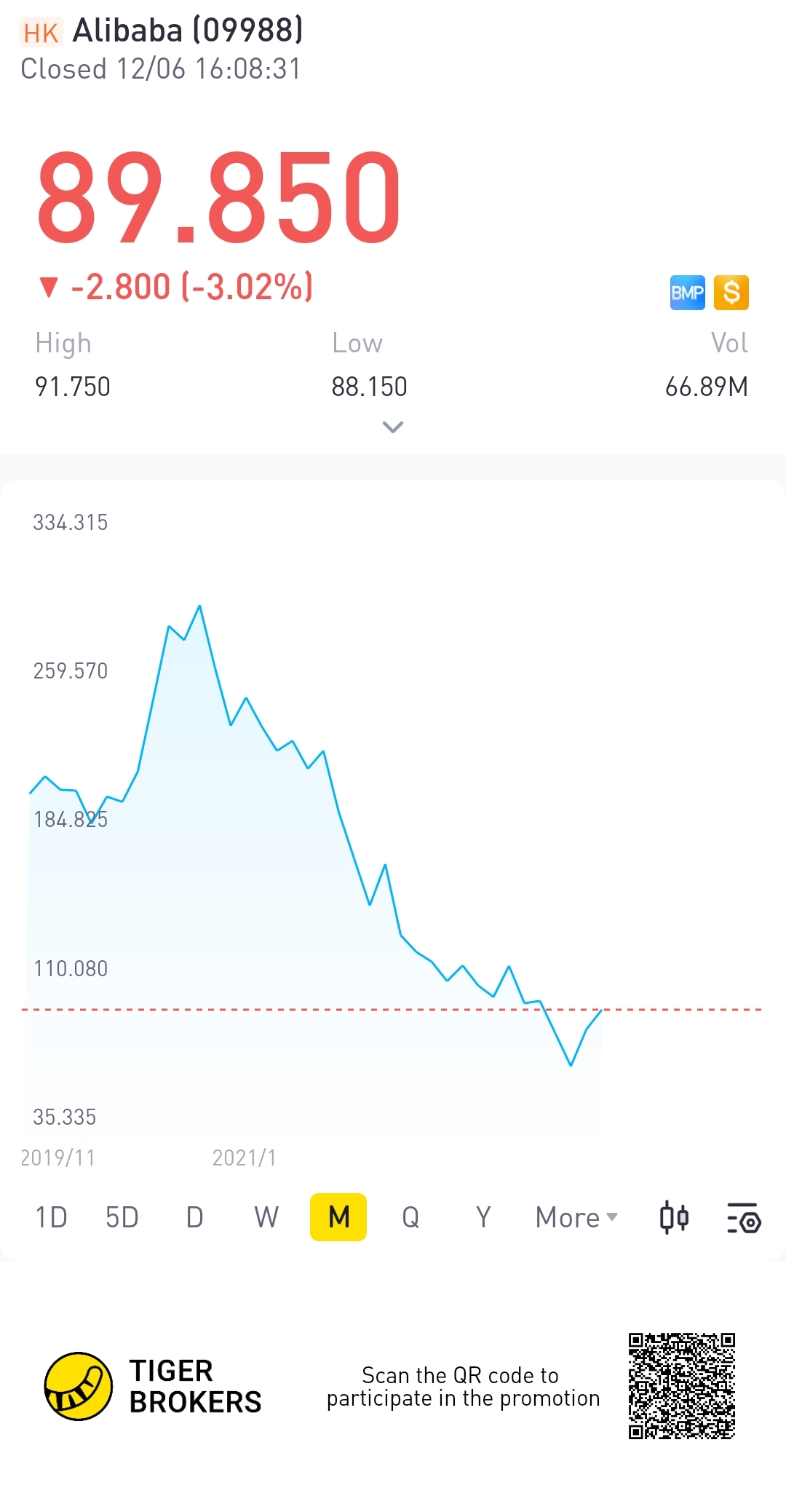This screenshot has width=786, height=1512.
Task: Tap the chart peak near 259.570
Action: tap(199, 606)
